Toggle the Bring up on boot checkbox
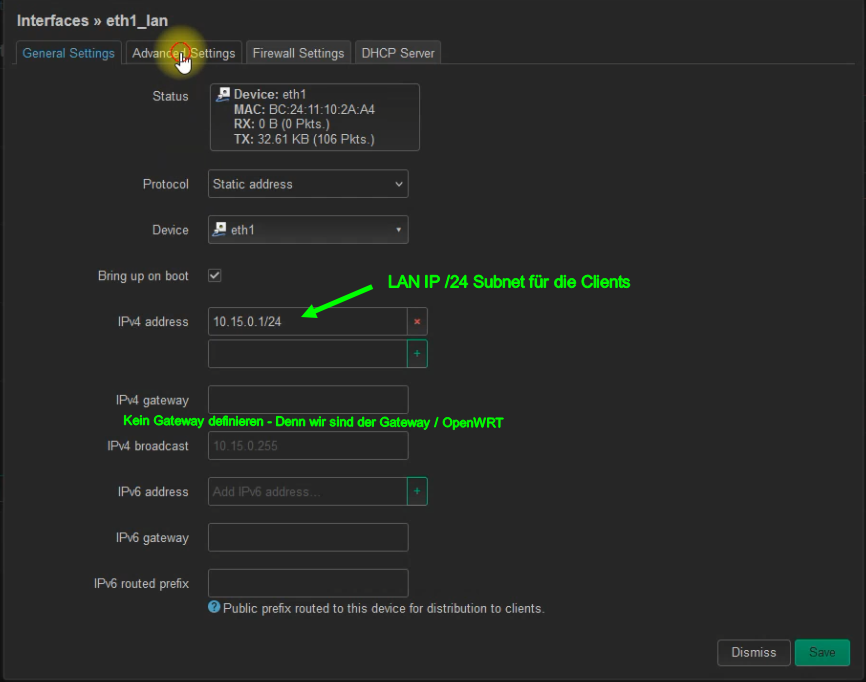The width and height of the screenshot is (866, 682). [x=214, y=275]
